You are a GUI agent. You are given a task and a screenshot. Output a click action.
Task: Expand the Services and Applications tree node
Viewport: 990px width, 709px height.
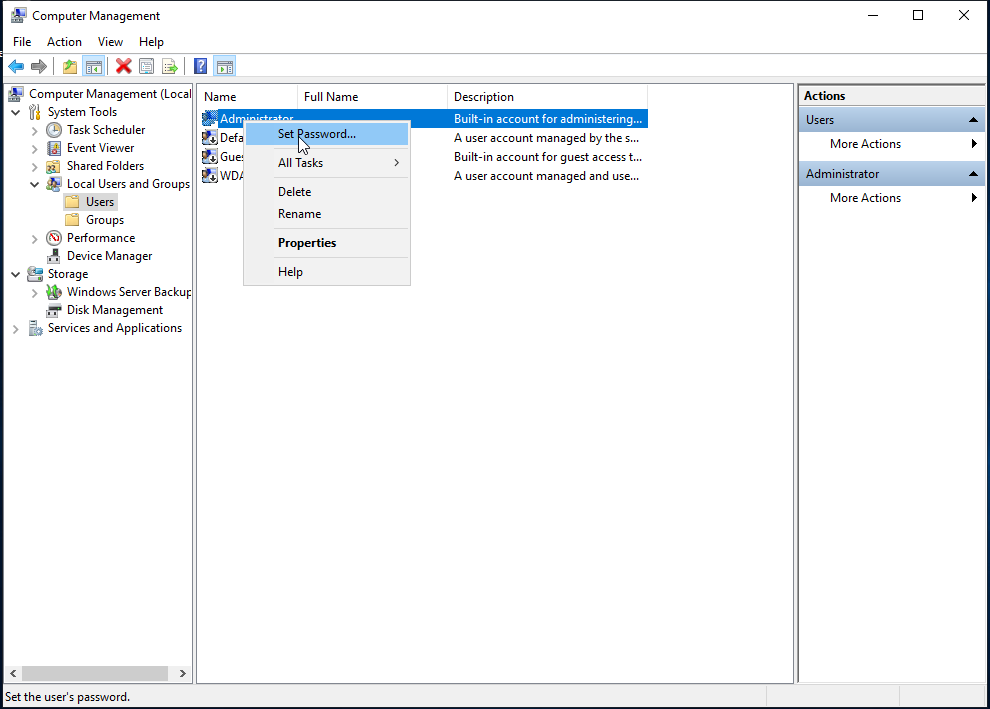(x=14, y=327)
